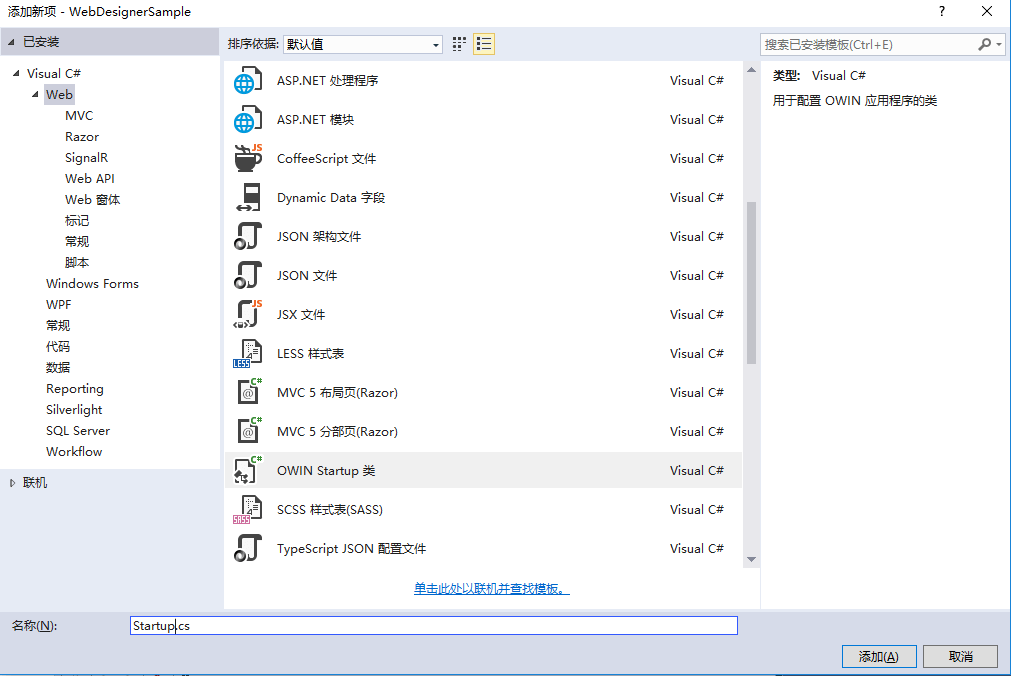This screenshot has width=1011, height=676.
Task: Click the 添加(A) button
Action: tap(879, 657)
